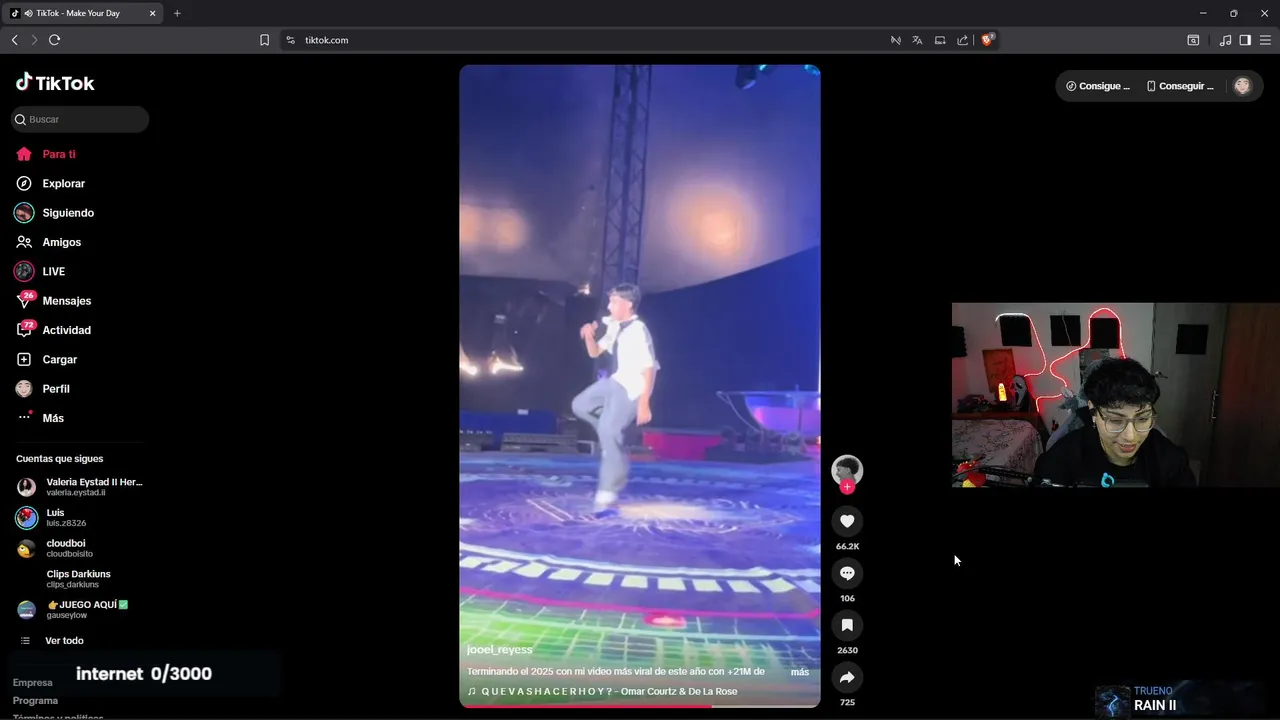Viewport: 1280px width, 720px height.
Task: Open browser hamburger menu
Action: coord(1265,40)
